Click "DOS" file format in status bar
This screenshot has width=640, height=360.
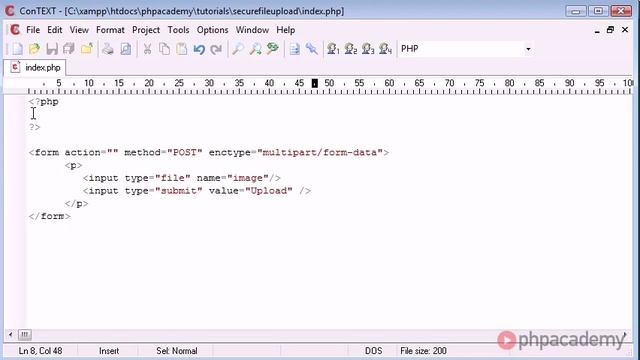(373, 351)
